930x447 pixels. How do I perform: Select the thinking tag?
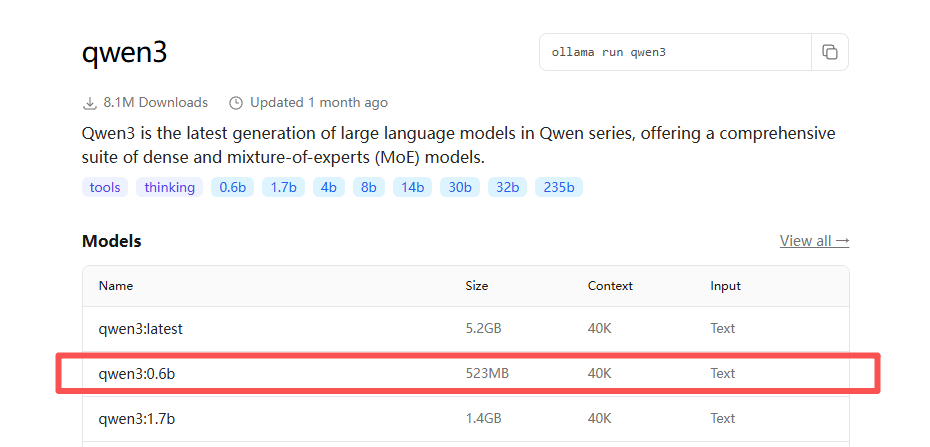click(x=169, y=187)
